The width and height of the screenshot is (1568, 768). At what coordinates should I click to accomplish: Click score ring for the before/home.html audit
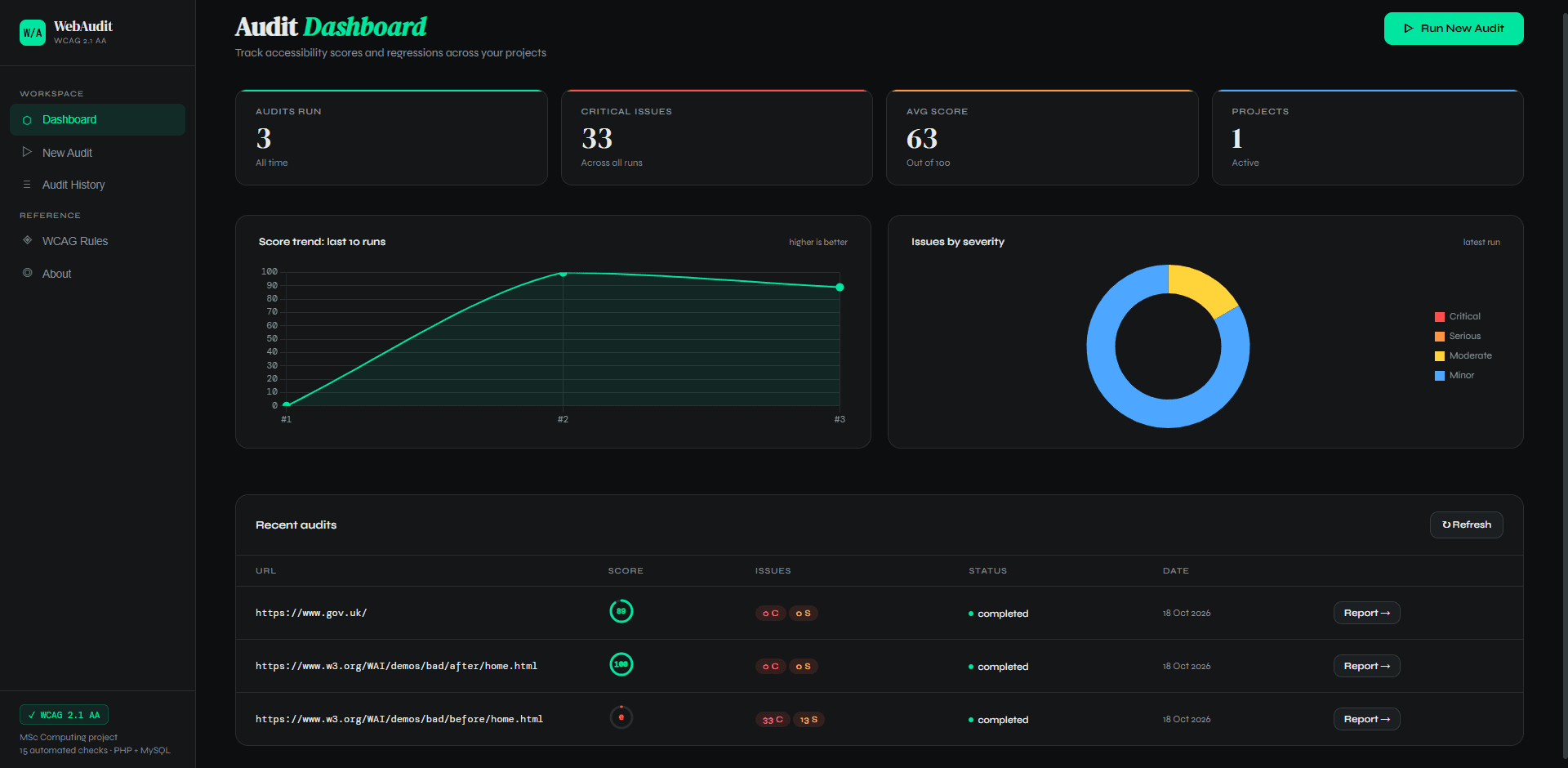coord(621,717)
